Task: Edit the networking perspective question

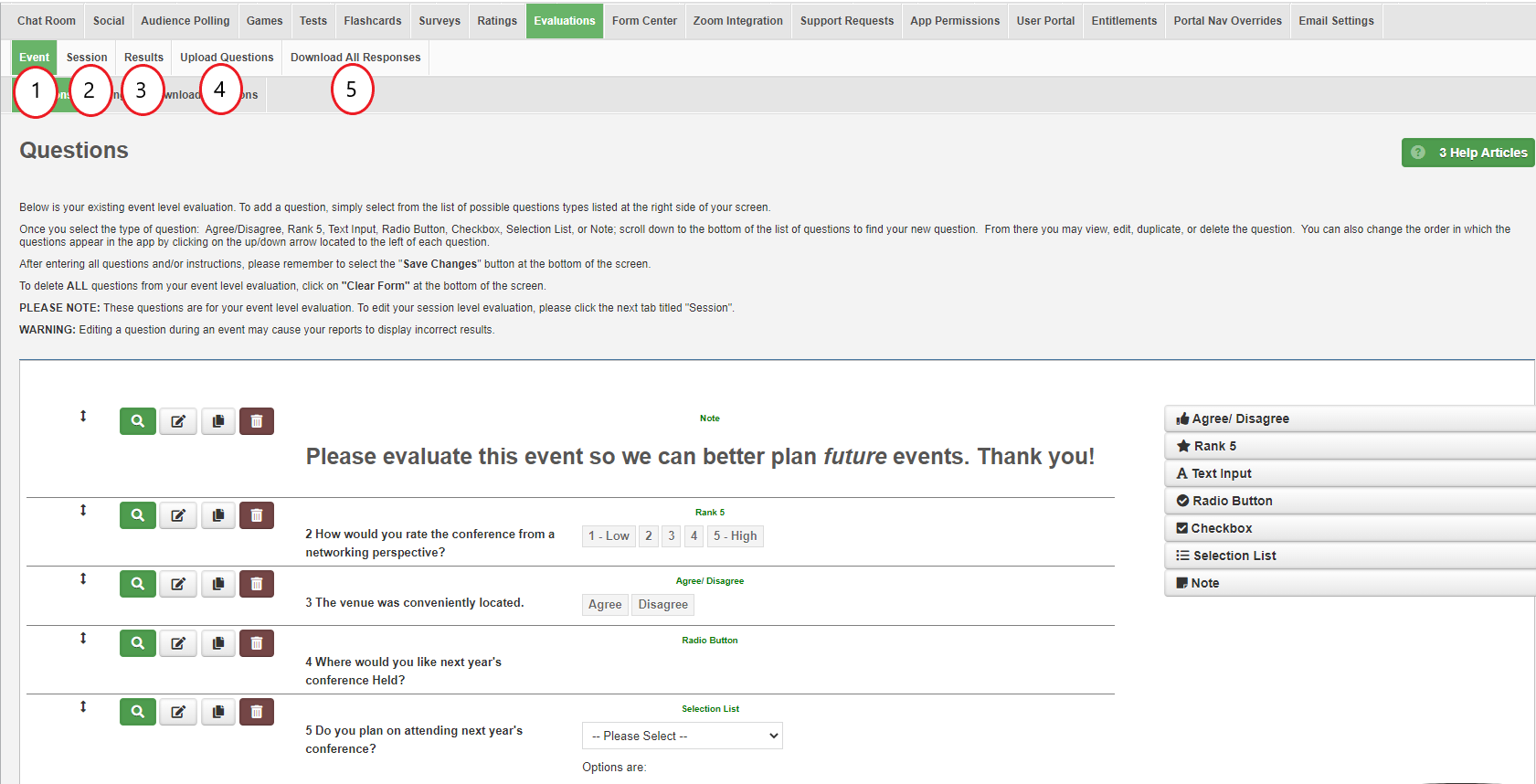Action: click(x=178, y=515)
